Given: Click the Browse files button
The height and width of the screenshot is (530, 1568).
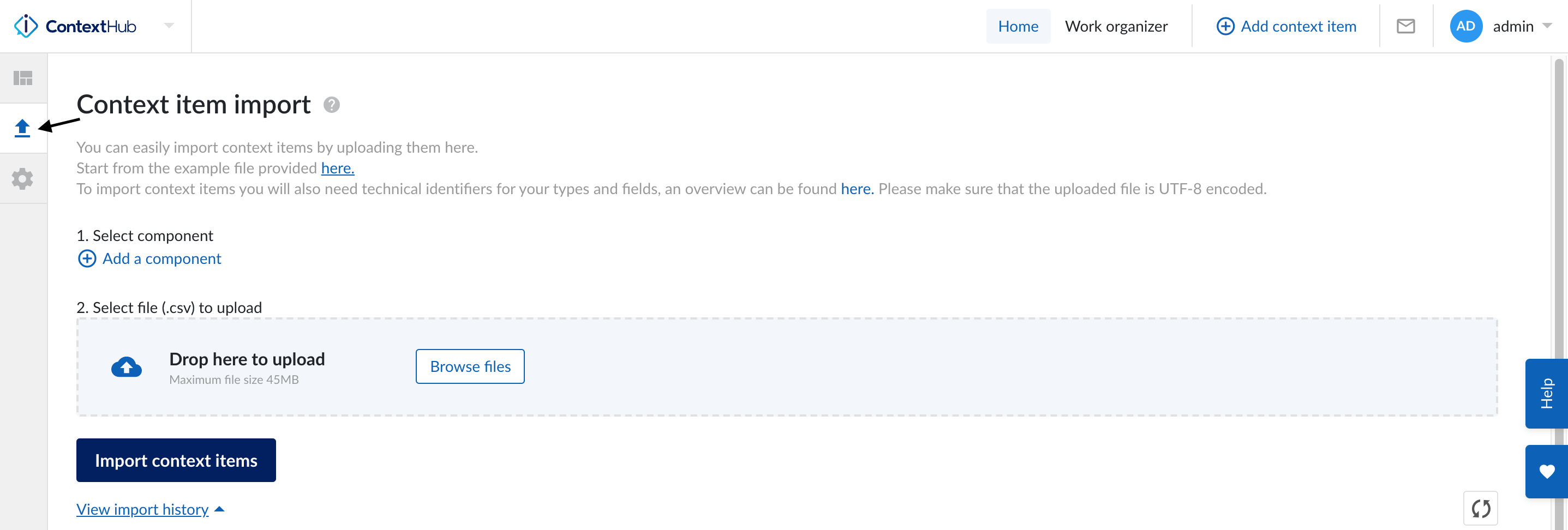Looking at the screenshot, I should coord(470,366).
